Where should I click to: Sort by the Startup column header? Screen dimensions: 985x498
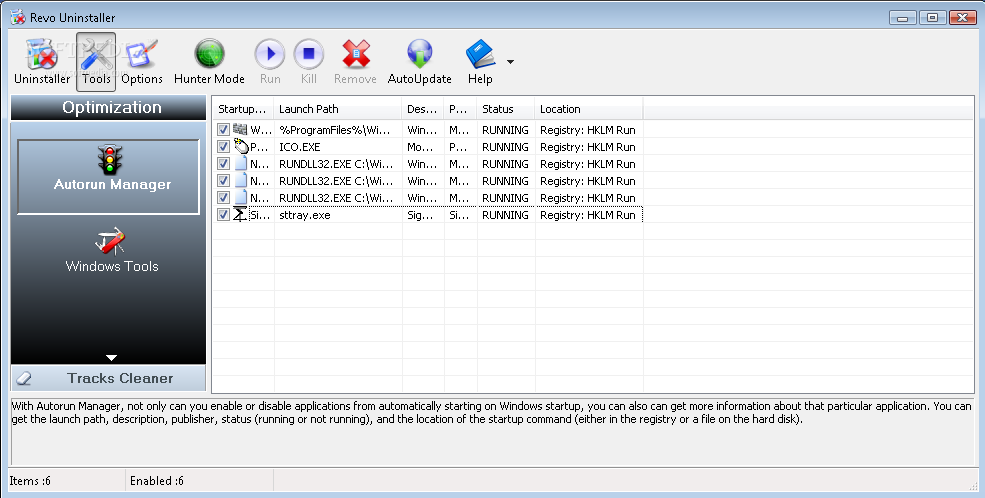click(242, 109)
